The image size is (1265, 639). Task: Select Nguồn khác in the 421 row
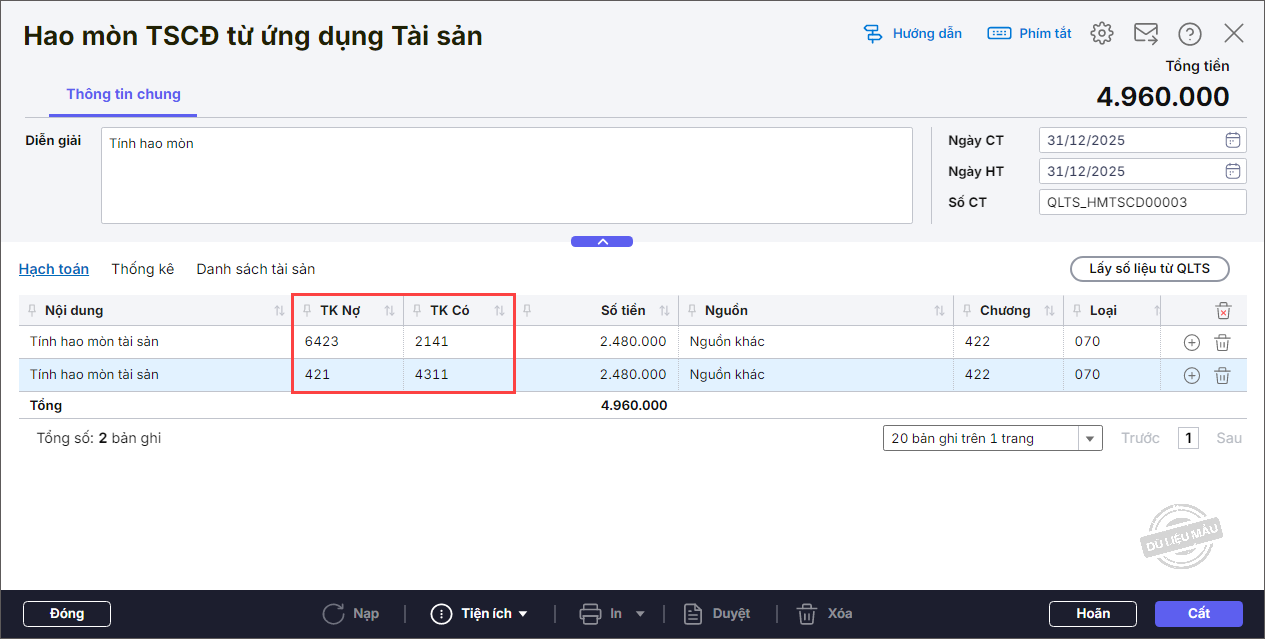(x=815, y=375)
